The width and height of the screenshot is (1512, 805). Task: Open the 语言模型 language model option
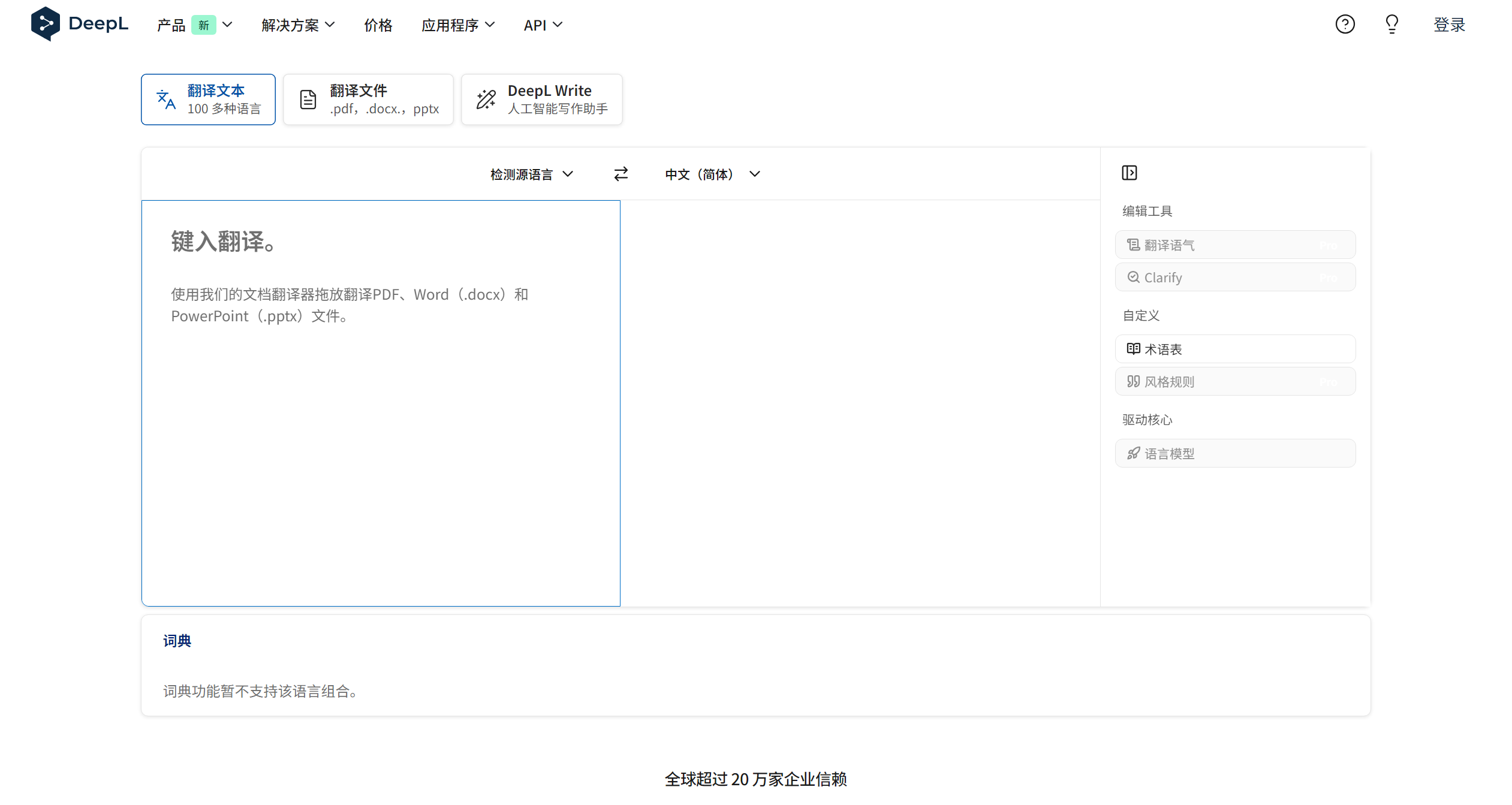(1234, 453)
